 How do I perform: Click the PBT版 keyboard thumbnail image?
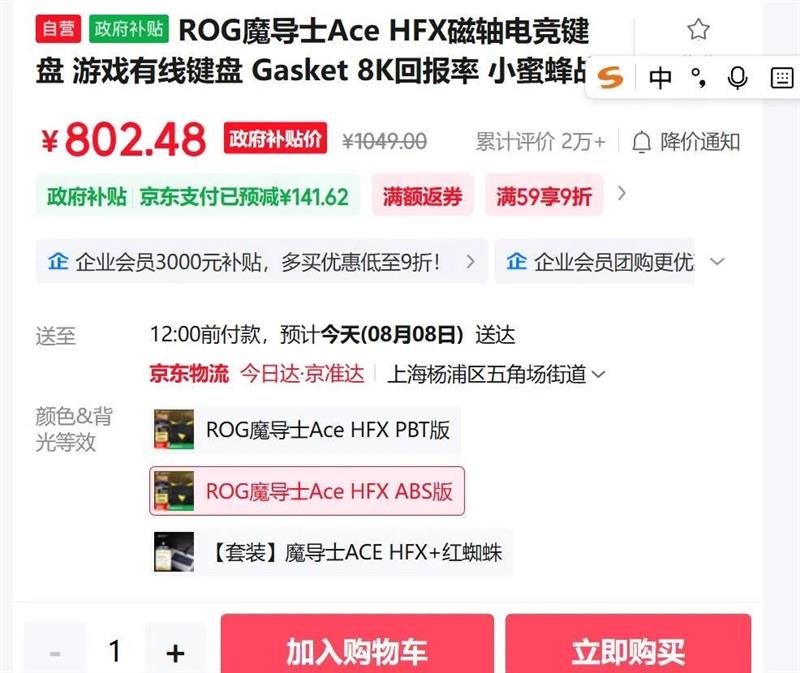click(173, 429)
